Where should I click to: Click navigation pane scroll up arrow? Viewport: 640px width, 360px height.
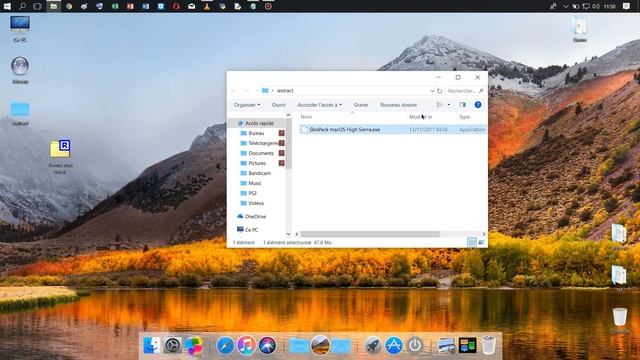[x=289, y=116]
